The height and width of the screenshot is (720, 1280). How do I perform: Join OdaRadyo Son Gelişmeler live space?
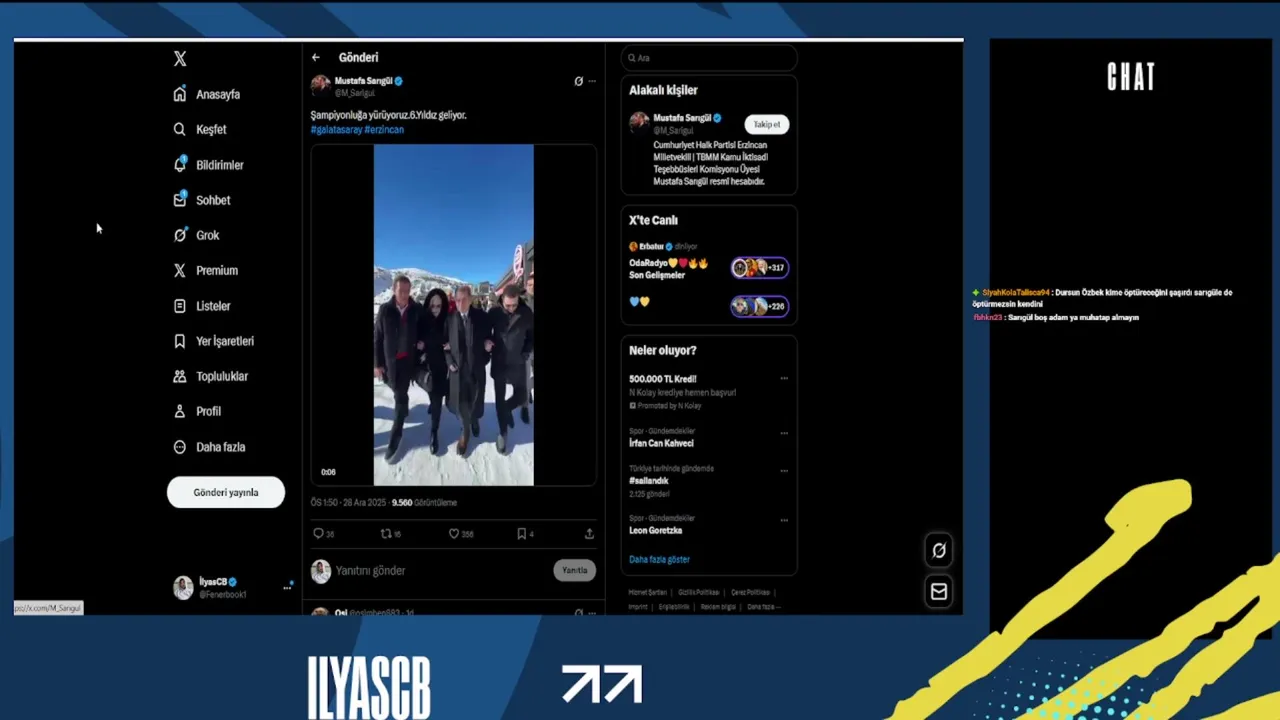pos(669,269)
